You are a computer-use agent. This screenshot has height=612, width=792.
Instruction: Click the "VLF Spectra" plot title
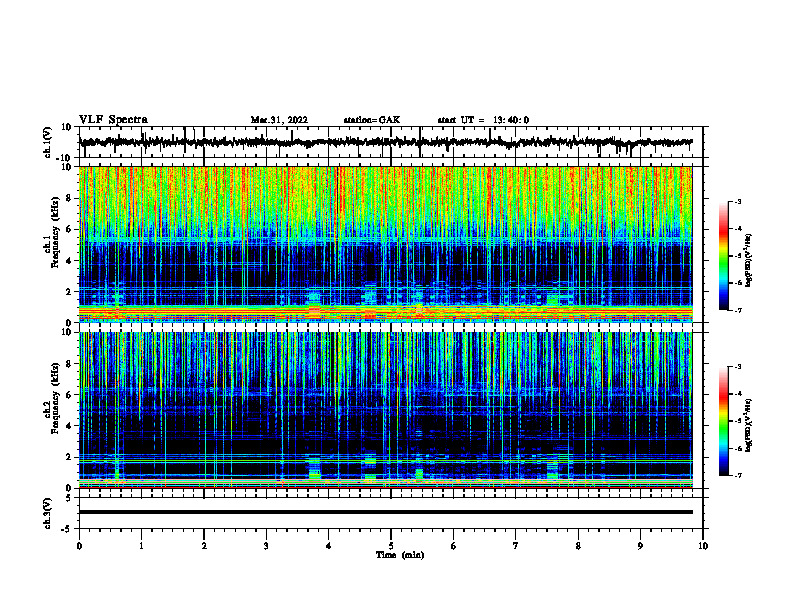(113, 120)
